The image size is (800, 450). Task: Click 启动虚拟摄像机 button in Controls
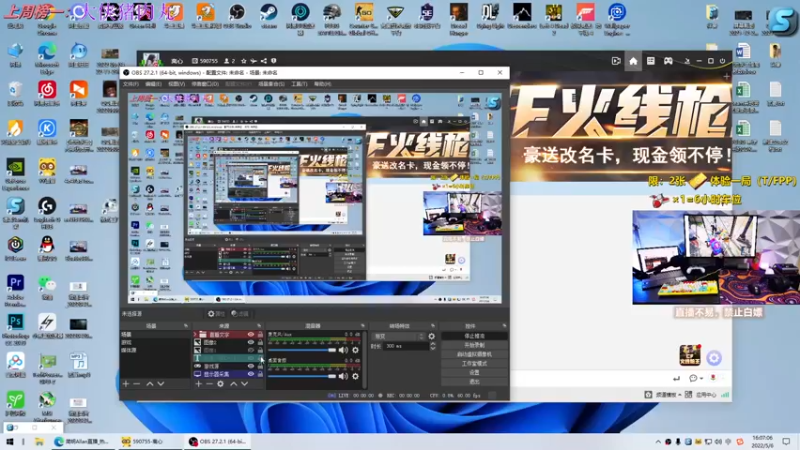point(474,355)
